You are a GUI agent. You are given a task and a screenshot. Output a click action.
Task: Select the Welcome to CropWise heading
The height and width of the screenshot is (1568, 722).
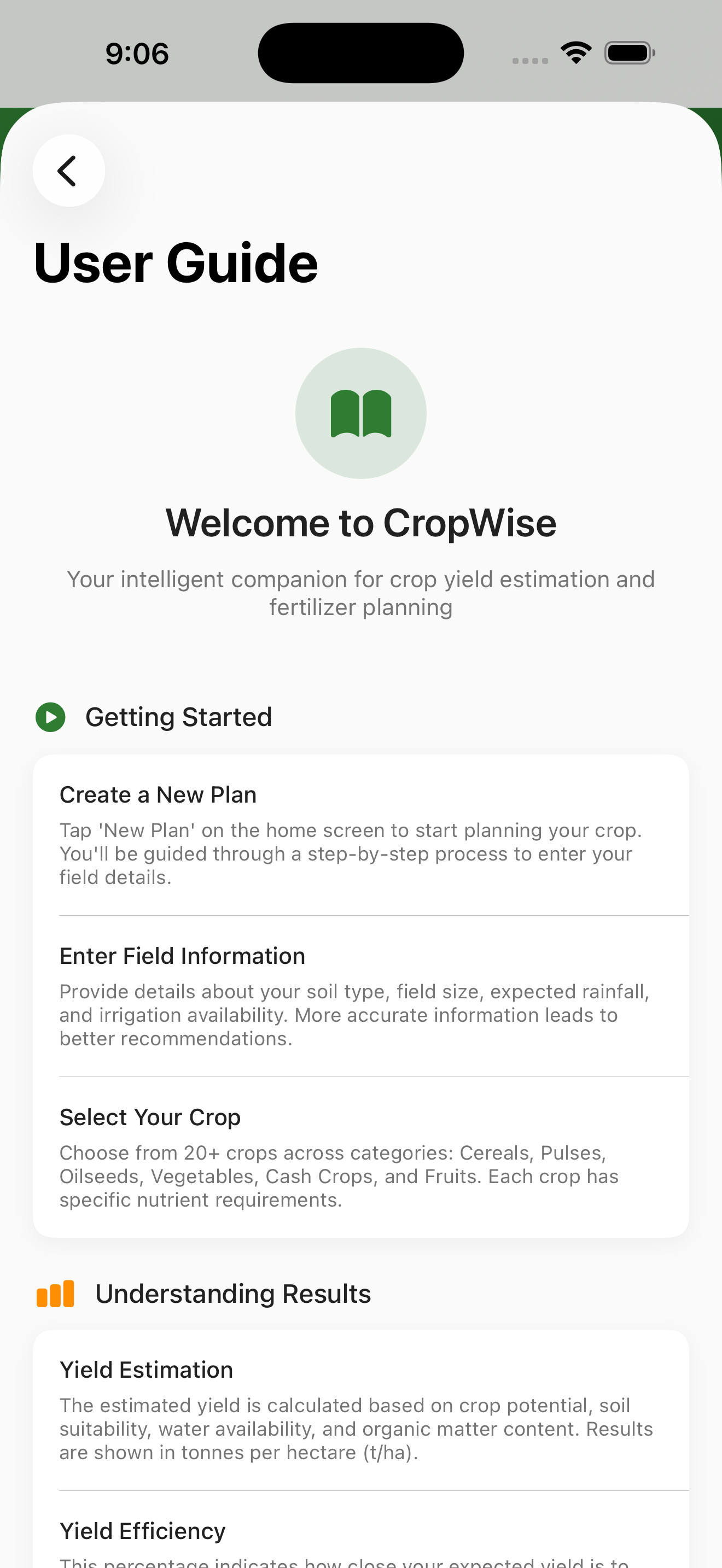pyautogui.click(x=361, y=523)
